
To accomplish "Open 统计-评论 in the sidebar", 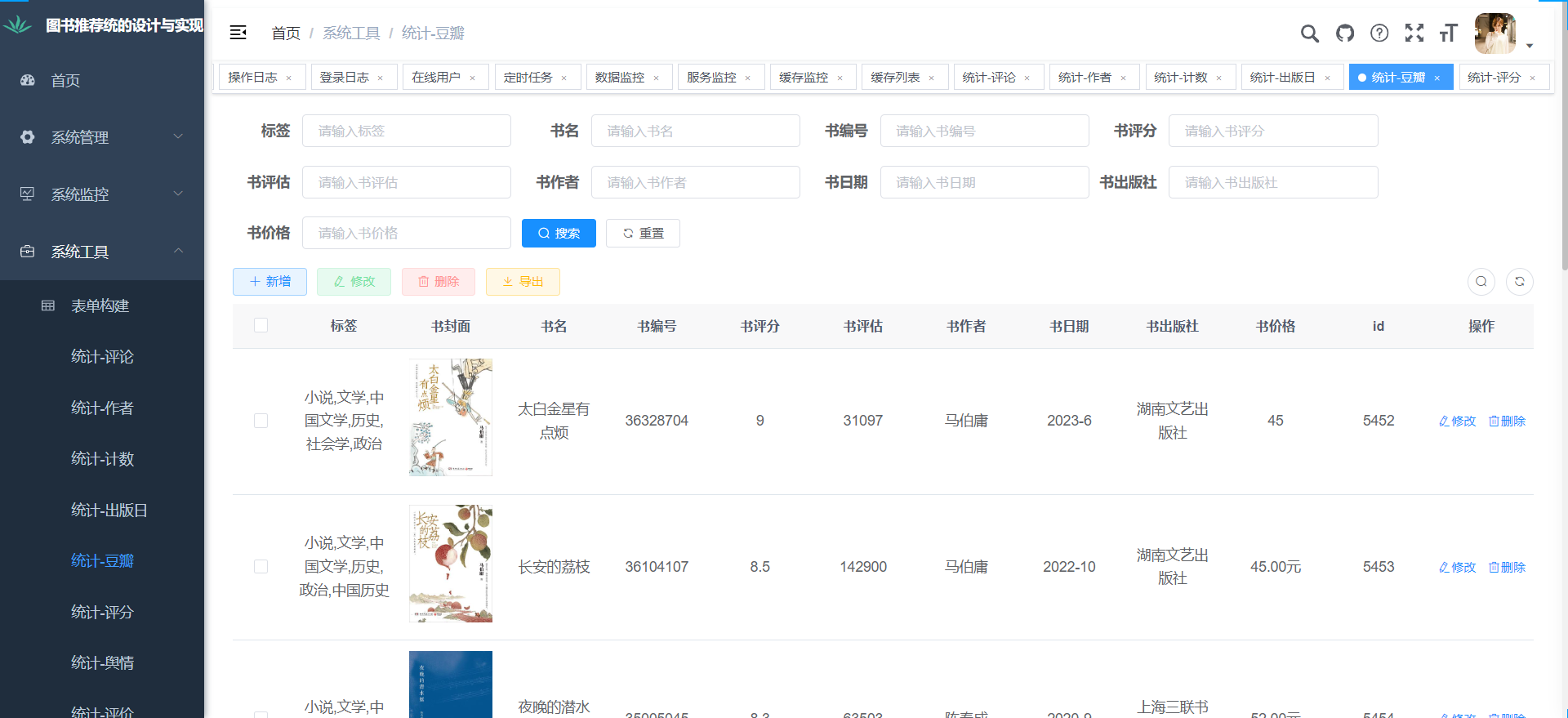I will click(x=102, y=357).
